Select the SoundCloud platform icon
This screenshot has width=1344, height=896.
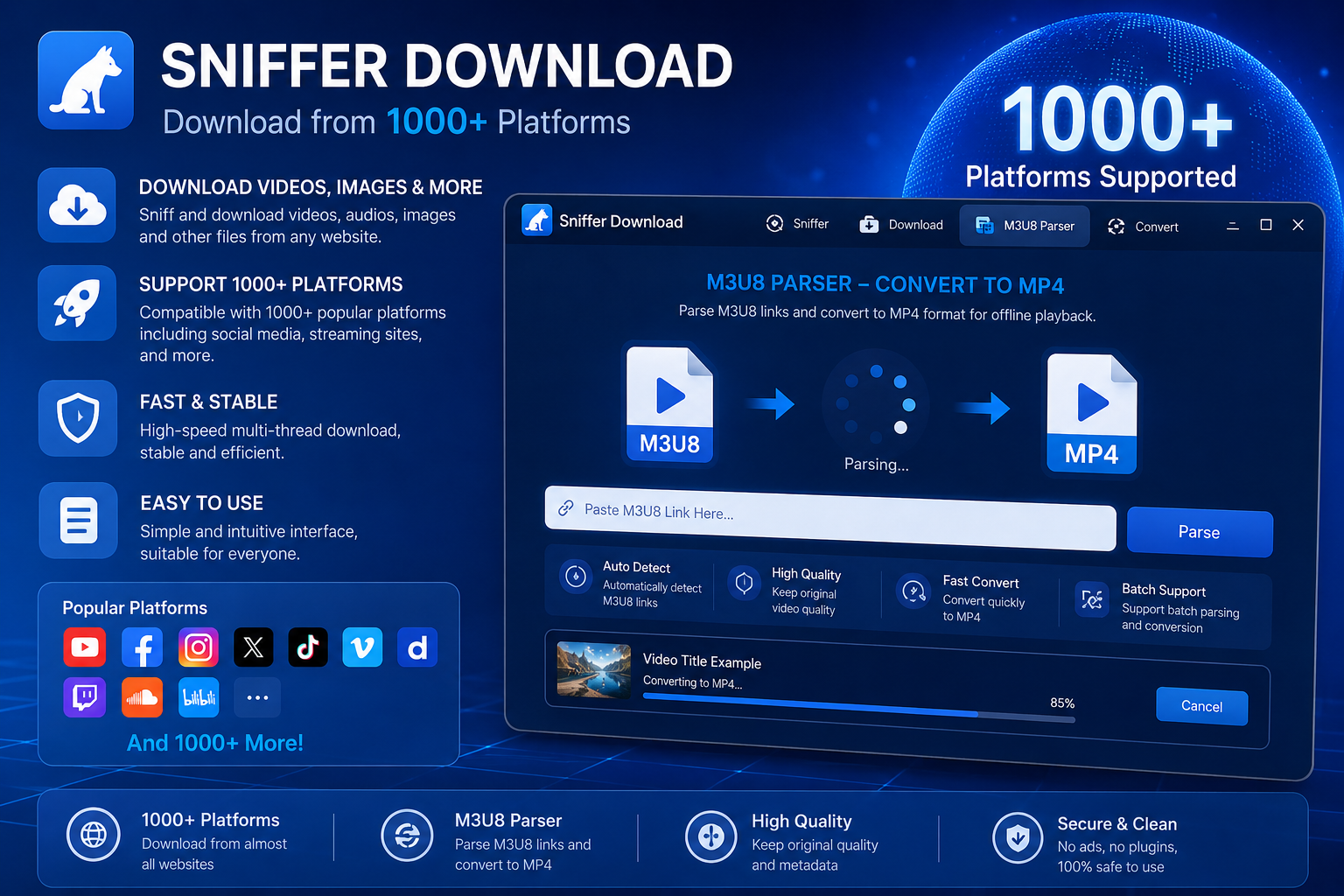[142, 697]
